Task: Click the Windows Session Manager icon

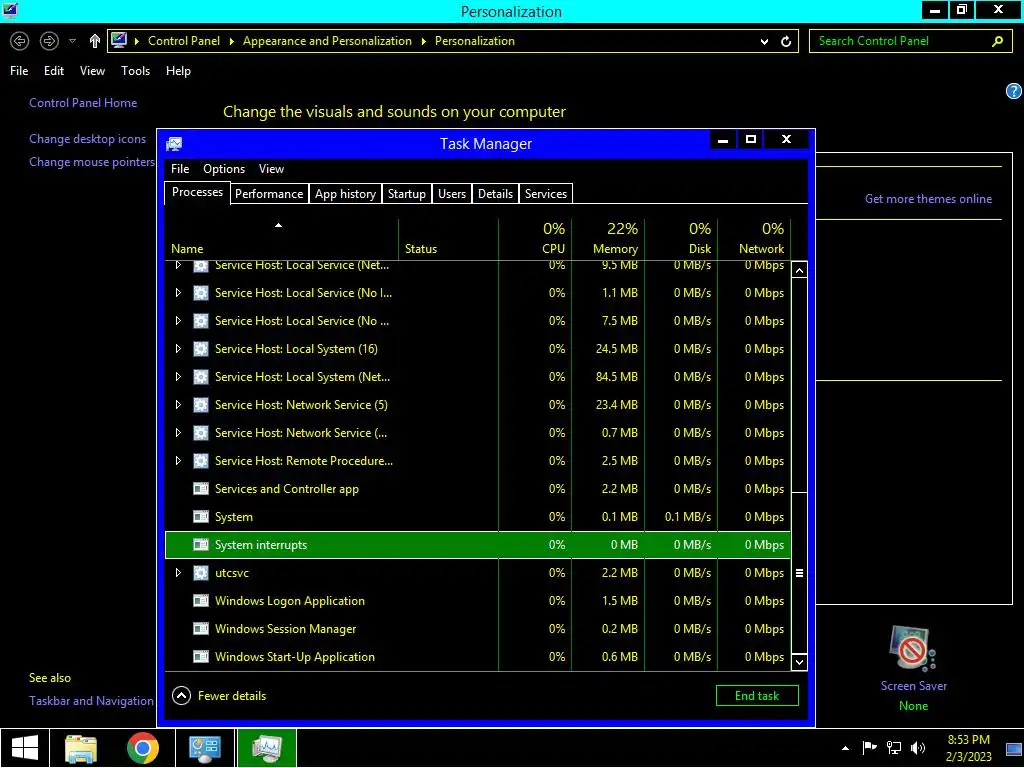Action: pos(200,629)
